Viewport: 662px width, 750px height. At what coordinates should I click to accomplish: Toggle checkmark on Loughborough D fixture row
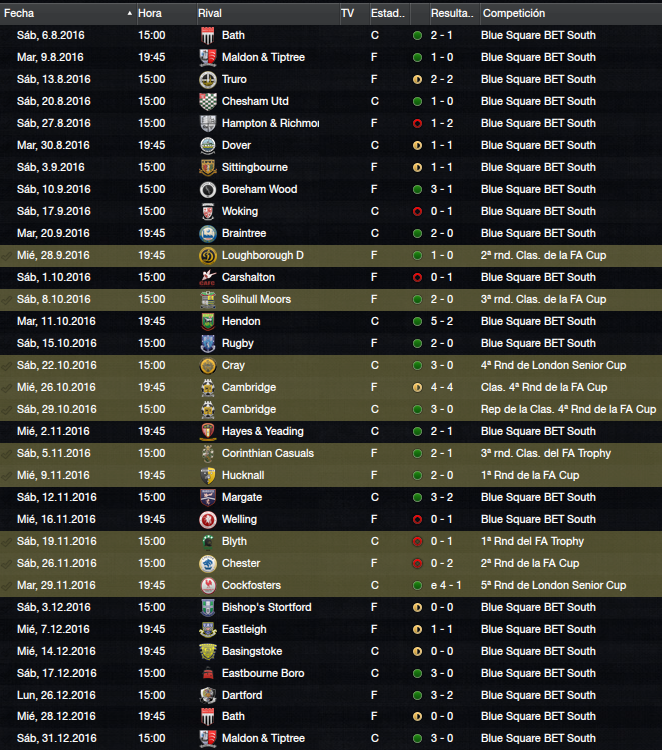(x=7, y=256)
